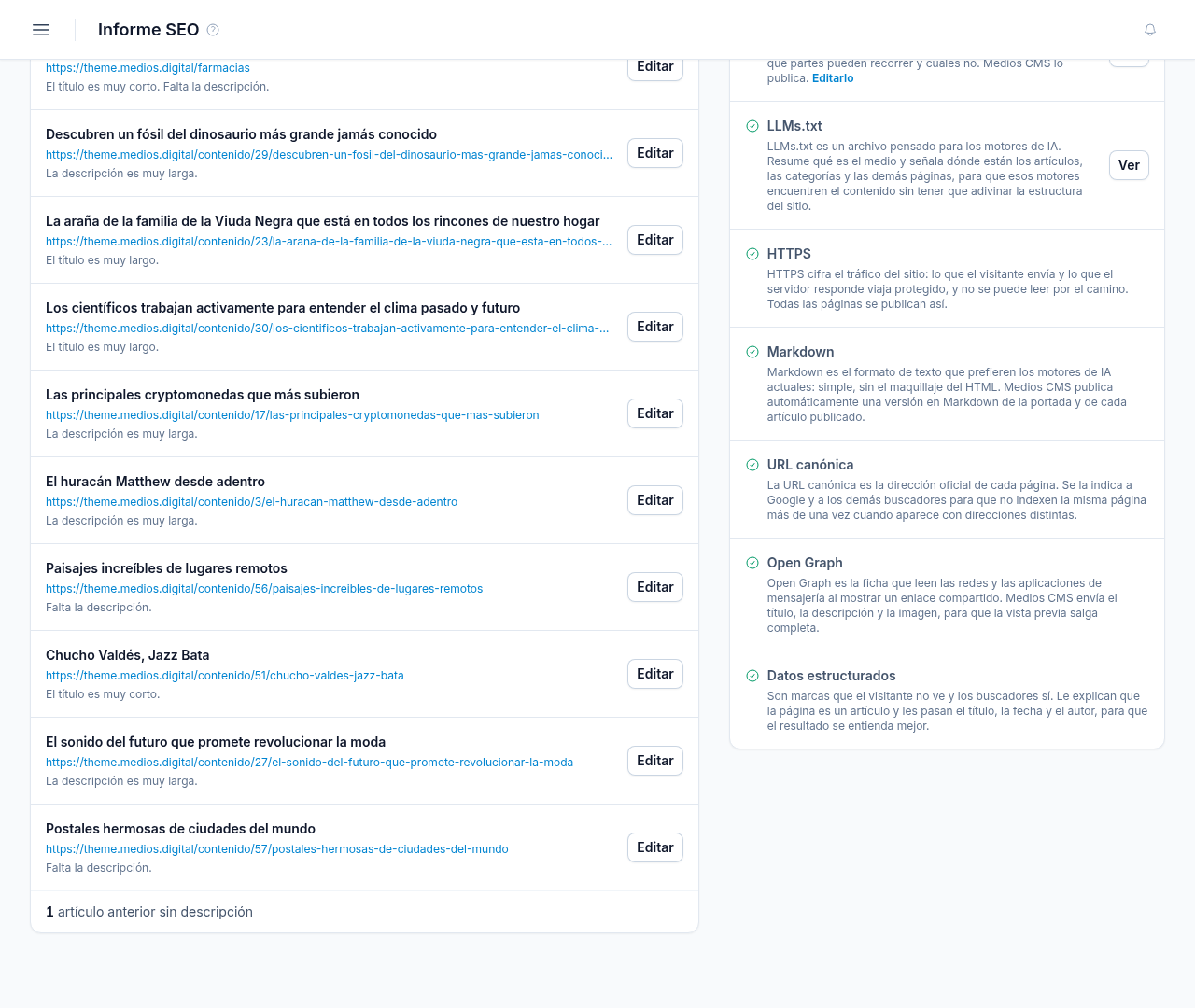Open the postales-hermosas-de-ciudades URL

click(277, 849)
